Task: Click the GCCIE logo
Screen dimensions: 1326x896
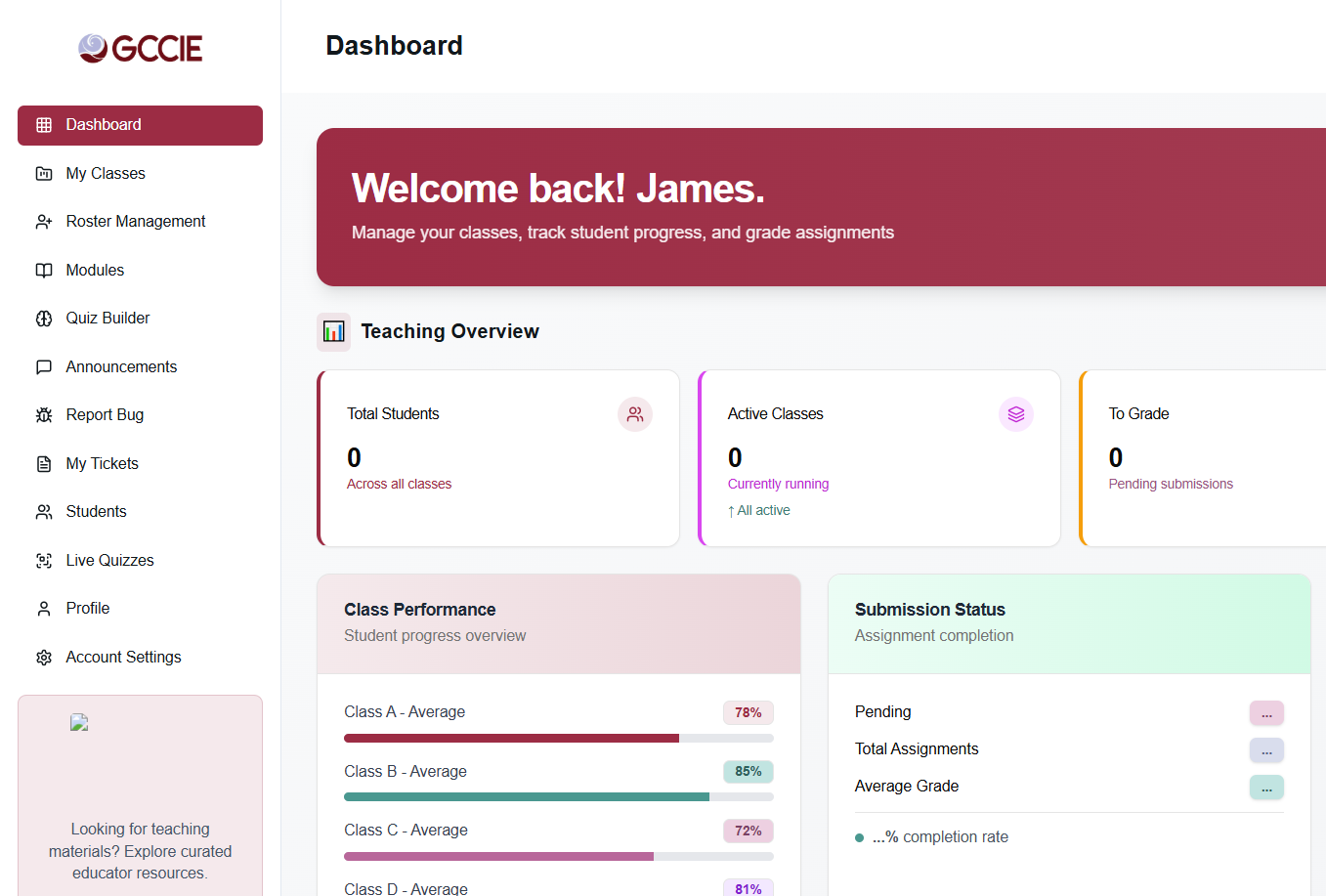Action: pos(140,48)
